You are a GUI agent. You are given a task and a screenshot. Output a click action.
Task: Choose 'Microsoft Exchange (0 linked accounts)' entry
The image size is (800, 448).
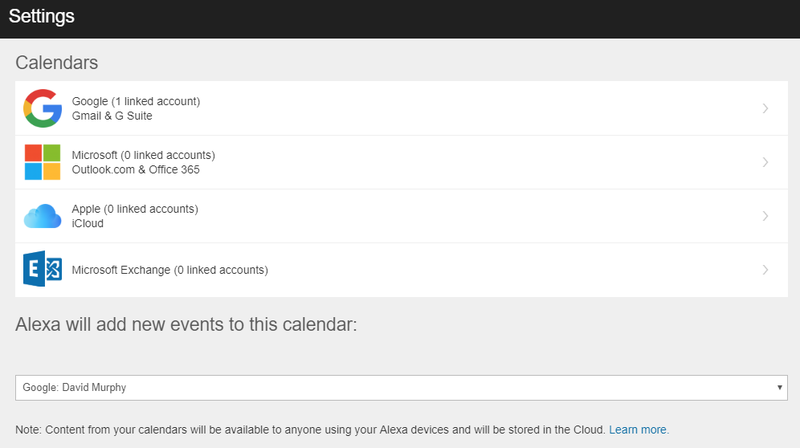point(170,270)
